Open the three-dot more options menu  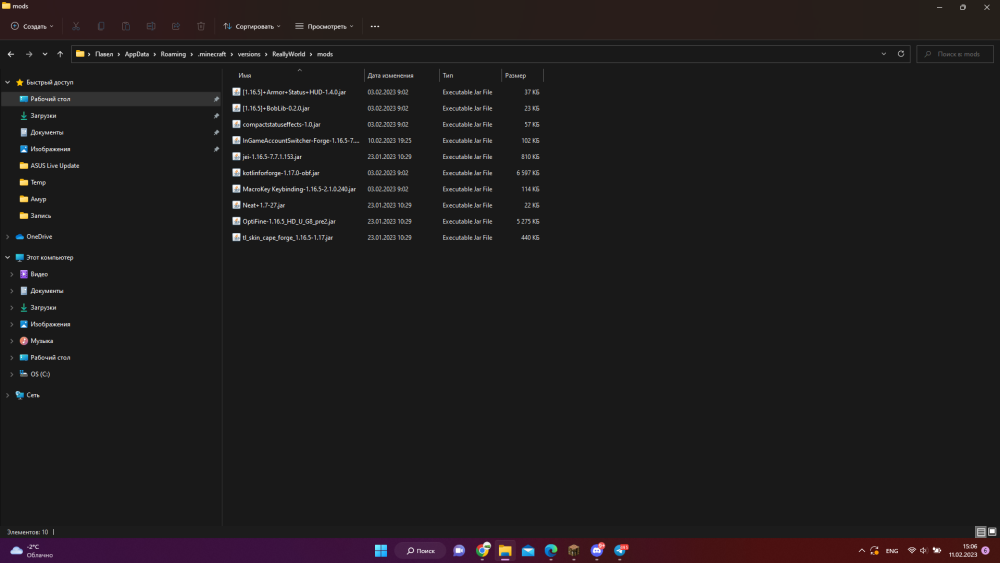[x=375, y=26]
